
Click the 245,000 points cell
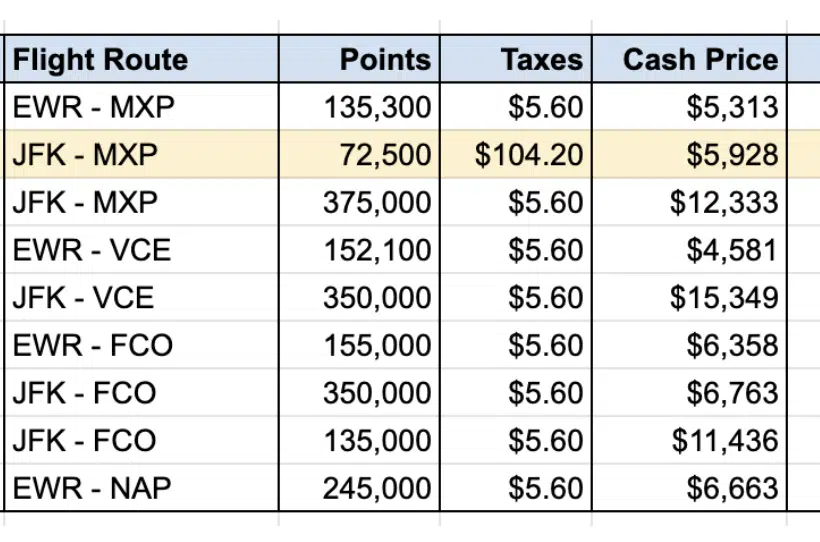pyautogui.click(x=377, y=488)
